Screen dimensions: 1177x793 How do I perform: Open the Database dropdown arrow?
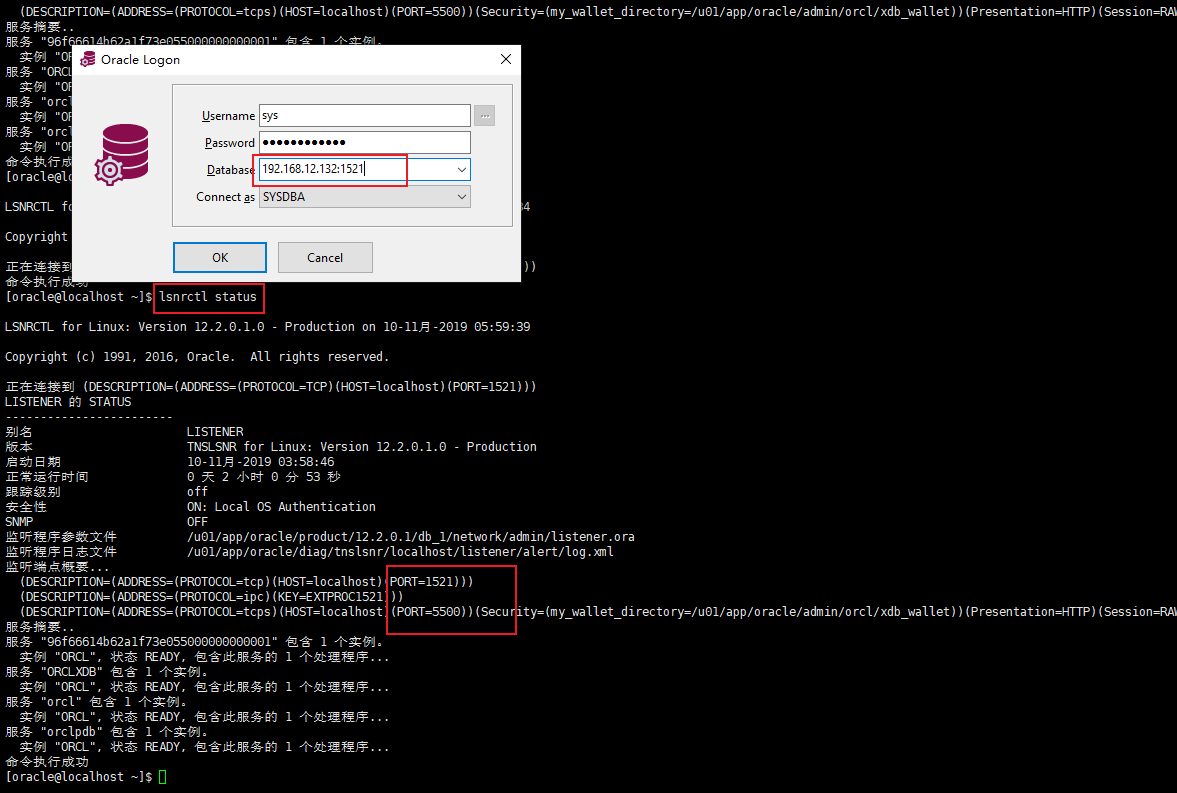point(462,170)
